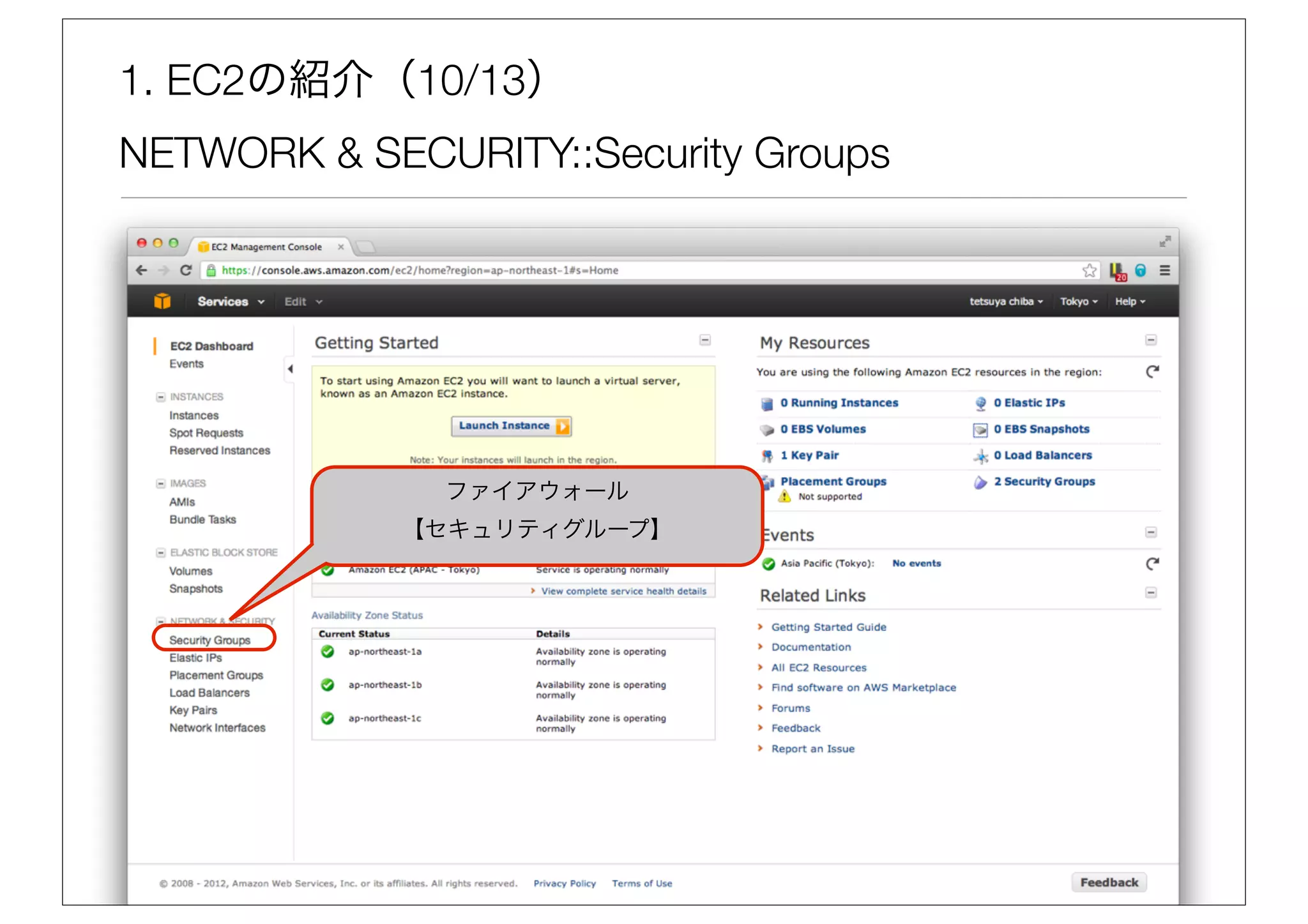Open EC2 Dashboard in the sidebar
Image resolution: width=1308 pixels, height=924 pixels.
point(211,346)
